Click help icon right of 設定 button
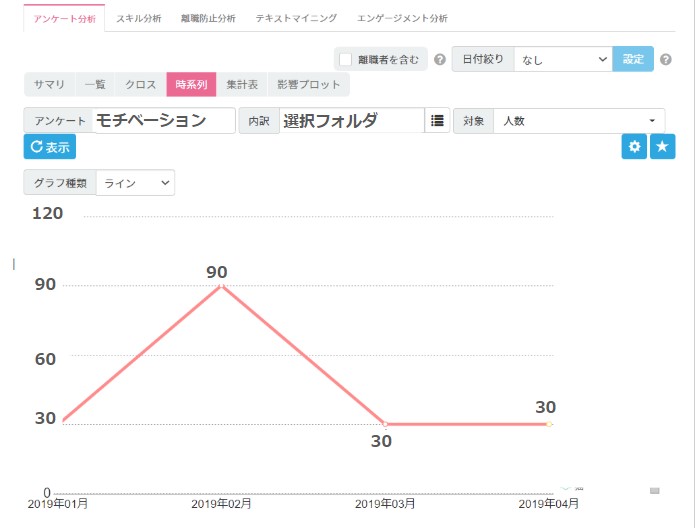 [664, 60]
